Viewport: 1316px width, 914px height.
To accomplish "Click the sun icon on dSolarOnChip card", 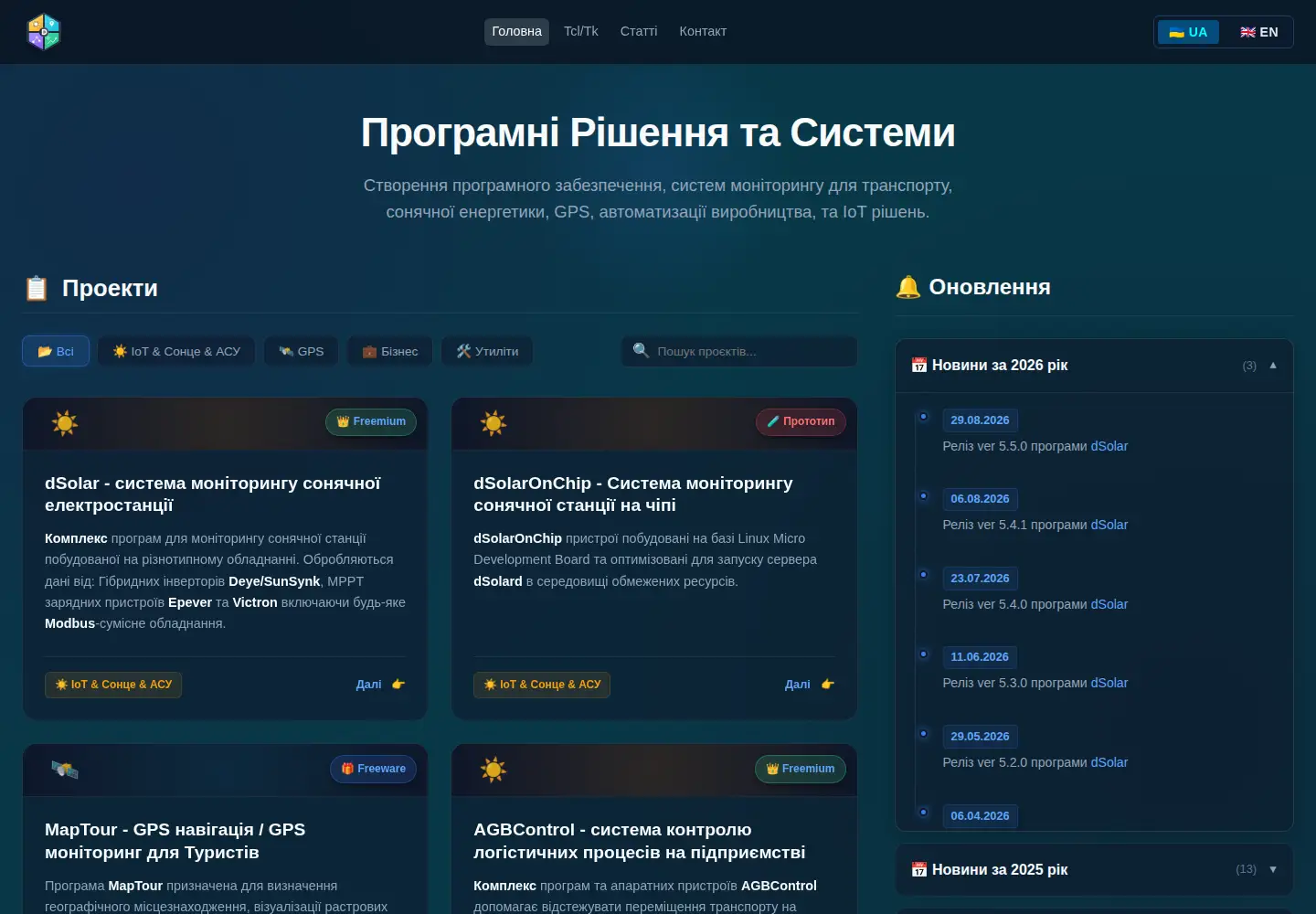I will click(x=493, y=422).
